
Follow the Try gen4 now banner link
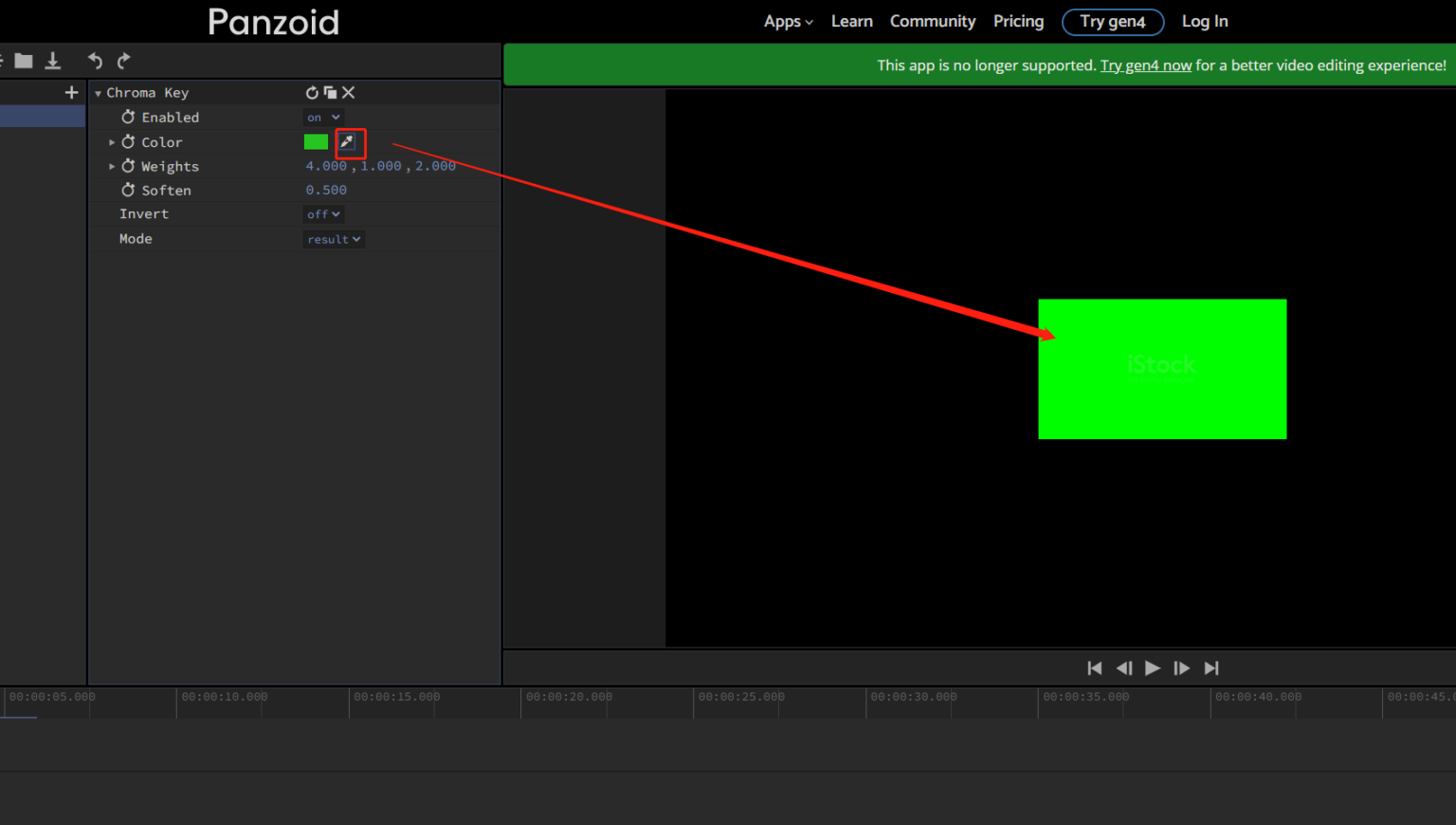(x=1145, y=65)
